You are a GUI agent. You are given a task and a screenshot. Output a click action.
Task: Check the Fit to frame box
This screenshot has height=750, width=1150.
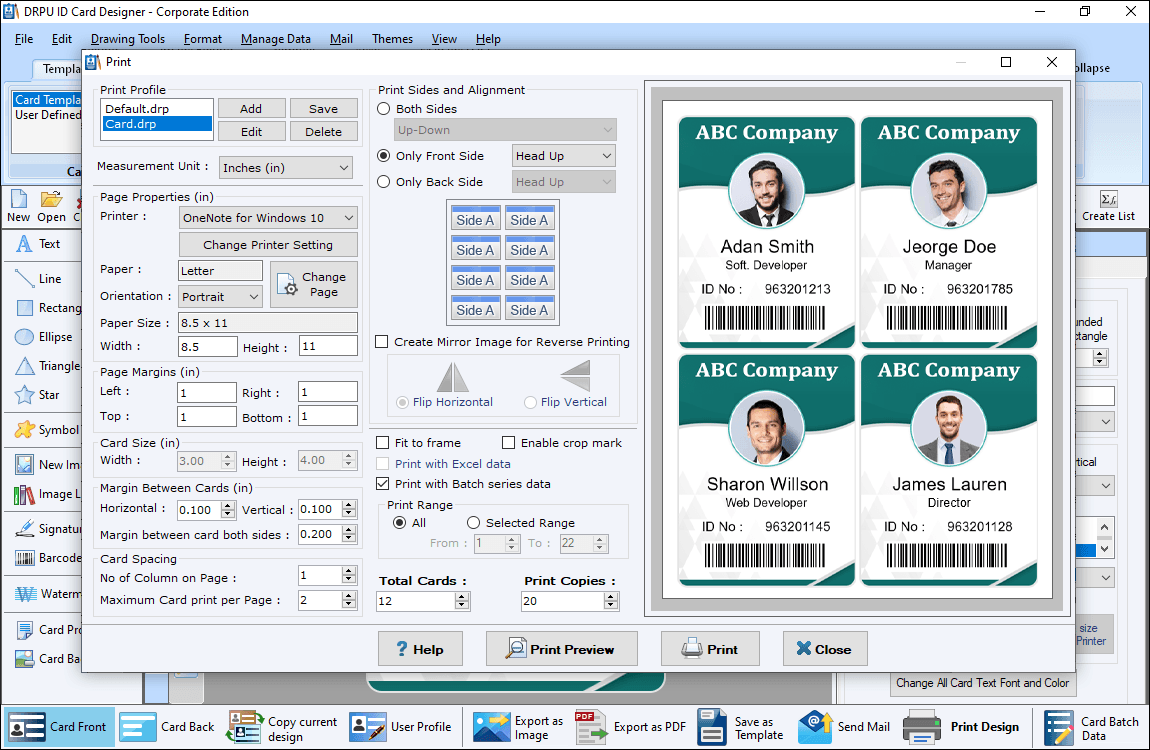point(382,443)
